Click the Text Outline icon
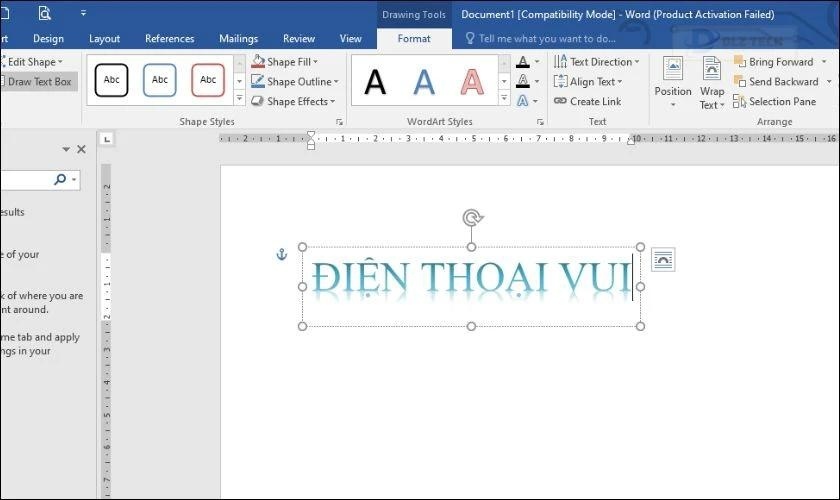840x500 pixels. (523, 81)
